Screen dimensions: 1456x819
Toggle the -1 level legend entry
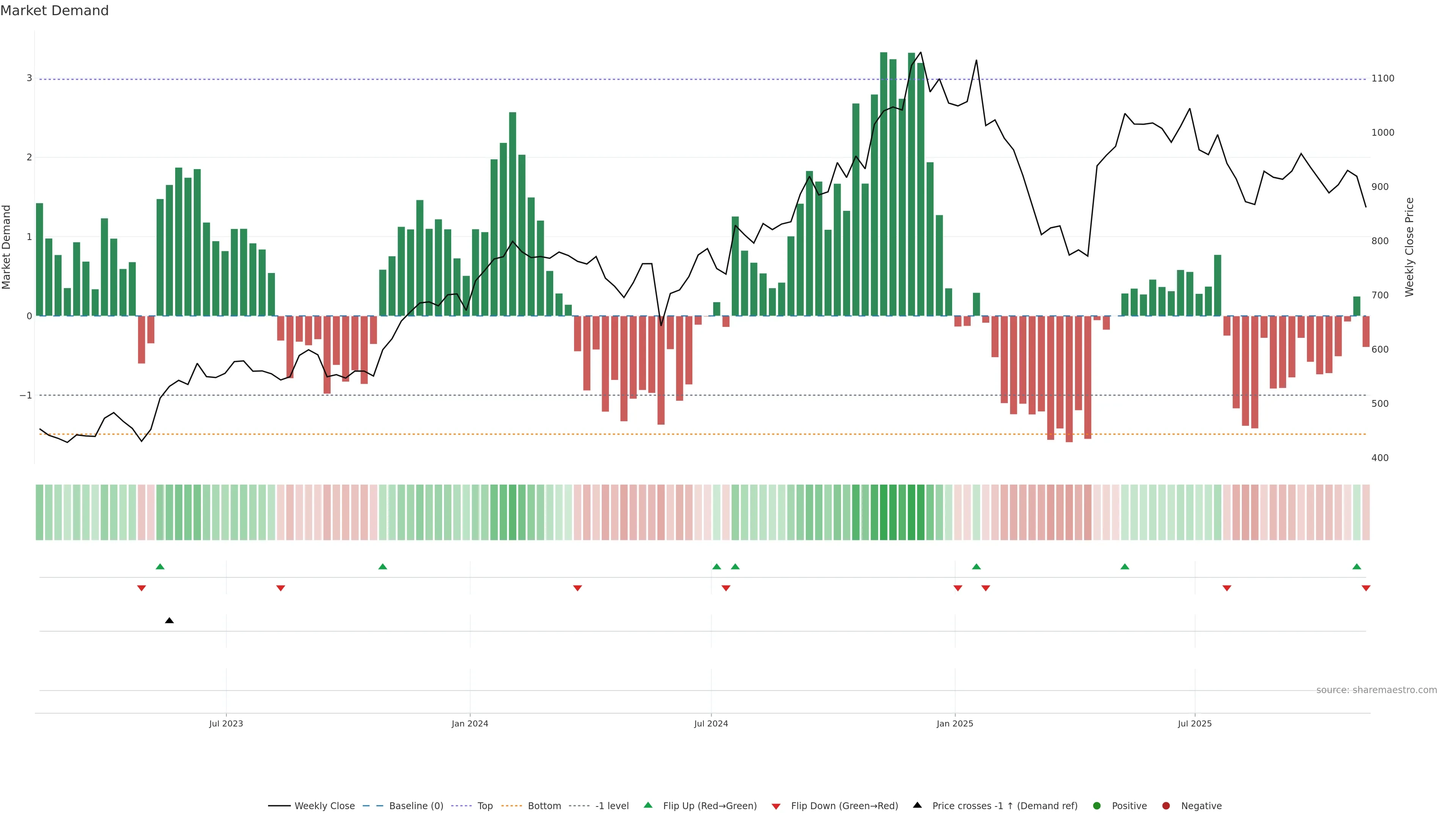tap(612, 806)
